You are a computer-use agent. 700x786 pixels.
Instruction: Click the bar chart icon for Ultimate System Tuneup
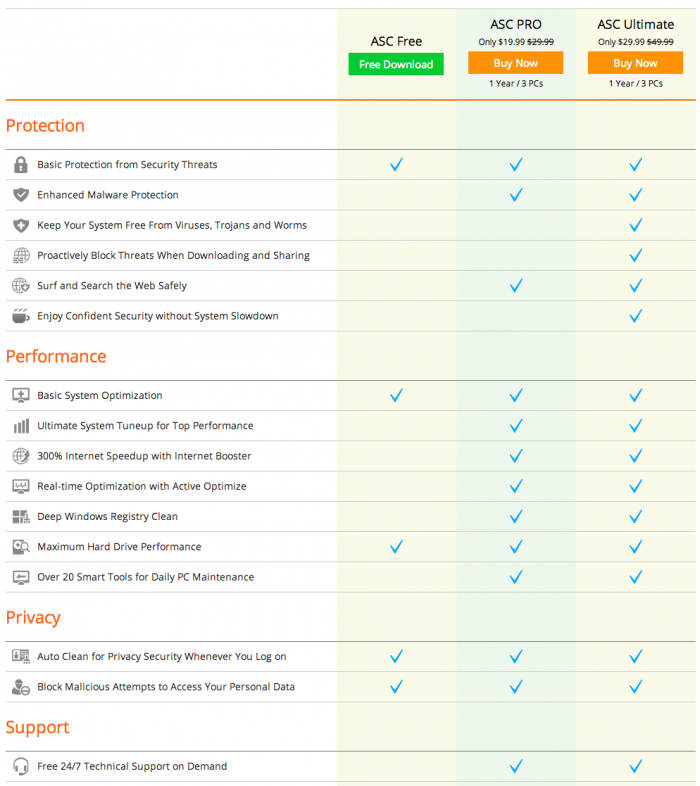coord(21,426)
